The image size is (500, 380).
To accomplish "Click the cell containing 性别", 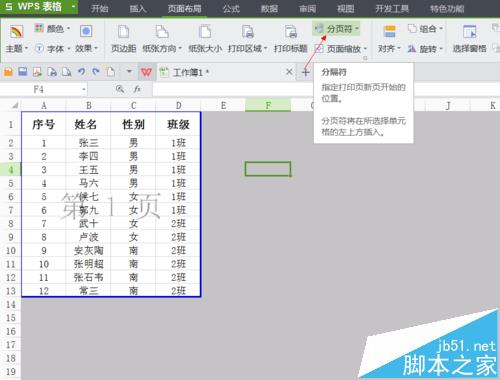I will point(133,124).
